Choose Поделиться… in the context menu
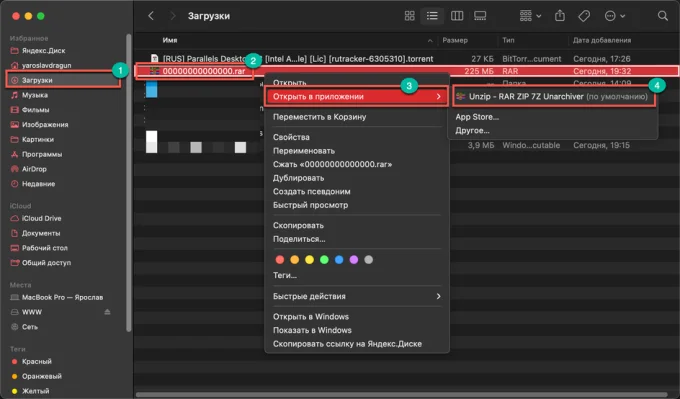 click(299, 239)
